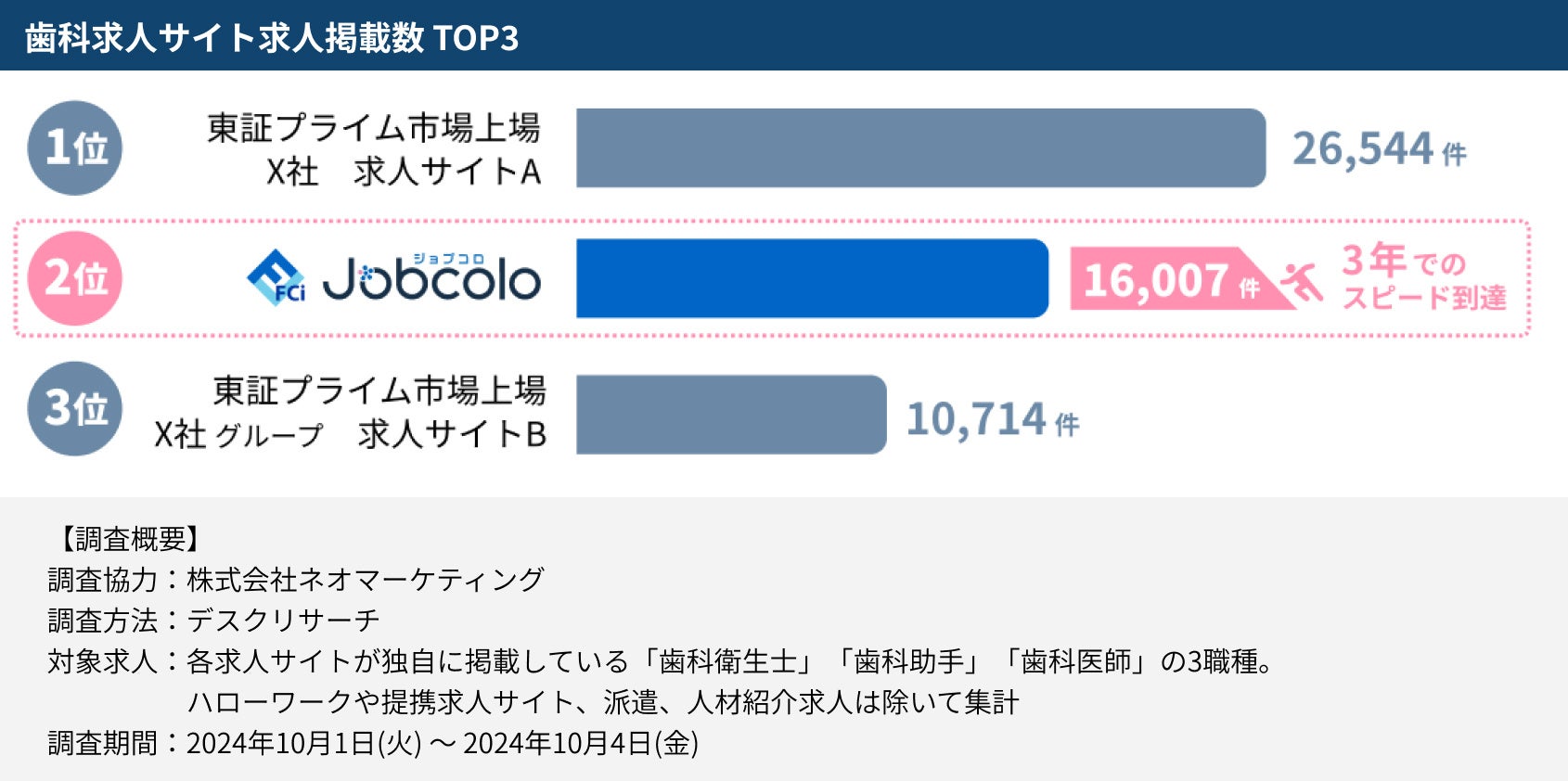This screenshot has width=1568, height=781.
Task: Click the 3位 rank badge
Action: coord(75,408)
